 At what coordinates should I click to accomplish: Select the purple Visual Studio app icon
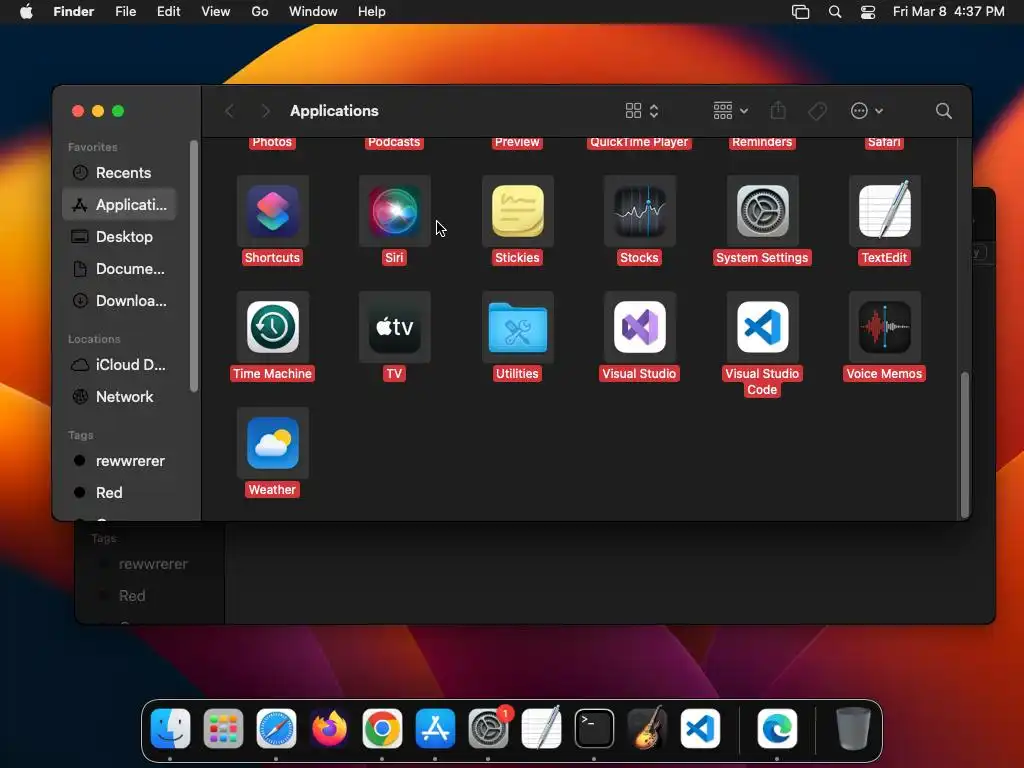(639, 327)
